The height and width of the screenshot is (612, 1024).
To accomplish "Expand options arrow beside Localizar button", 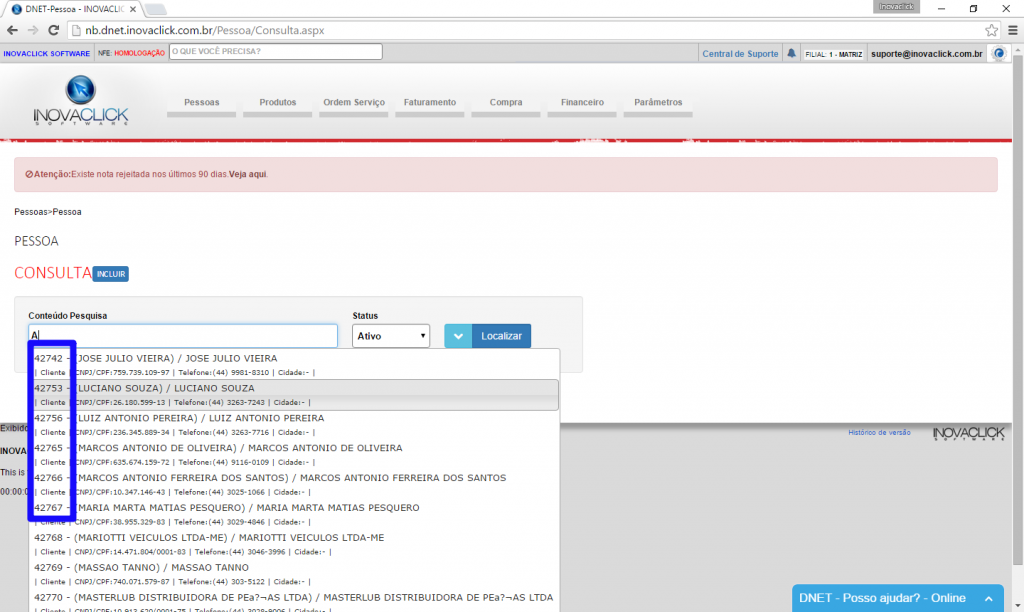I will point(458,336).
